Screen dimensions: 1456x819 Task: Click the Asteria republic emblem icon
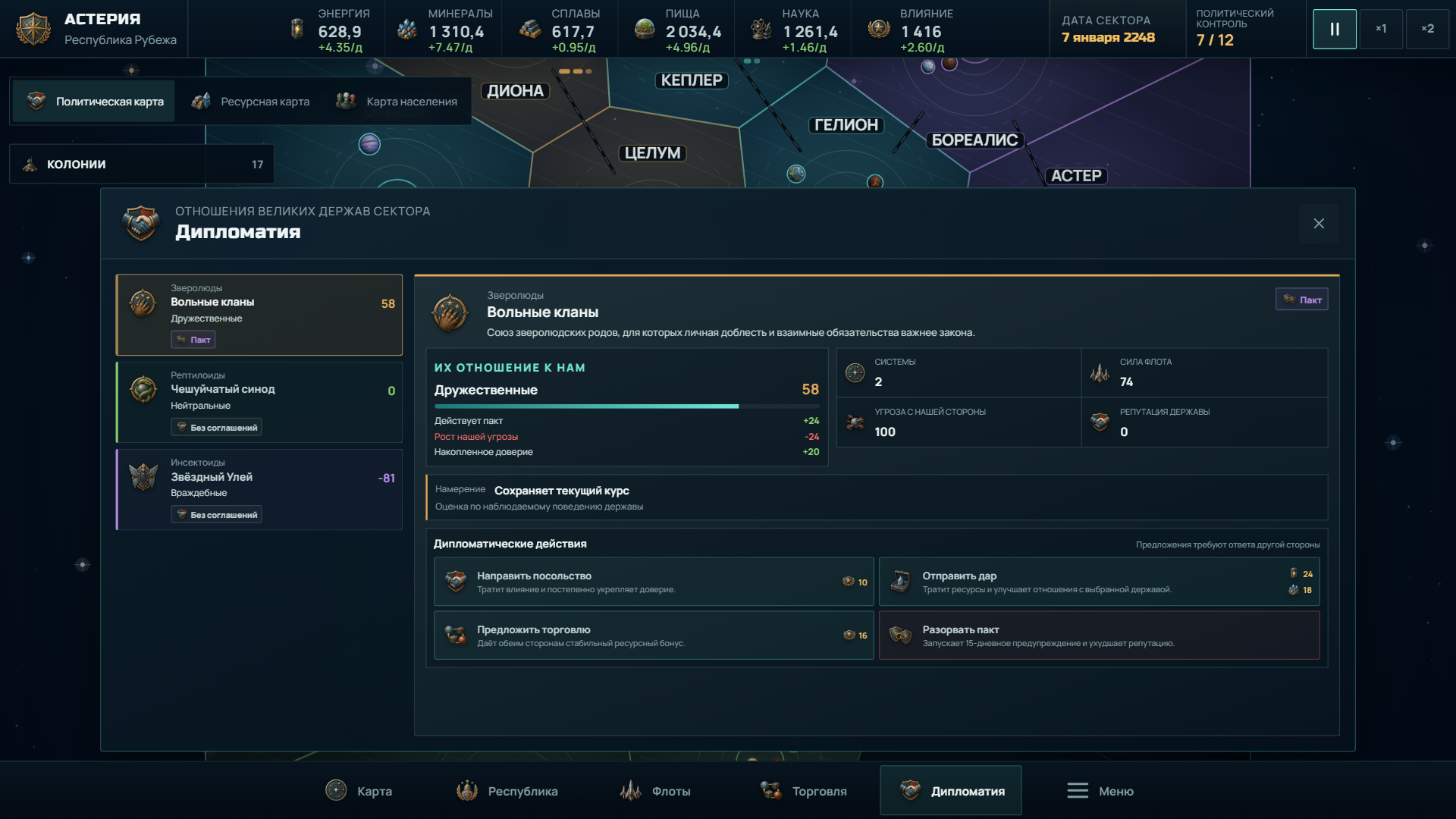33,29
